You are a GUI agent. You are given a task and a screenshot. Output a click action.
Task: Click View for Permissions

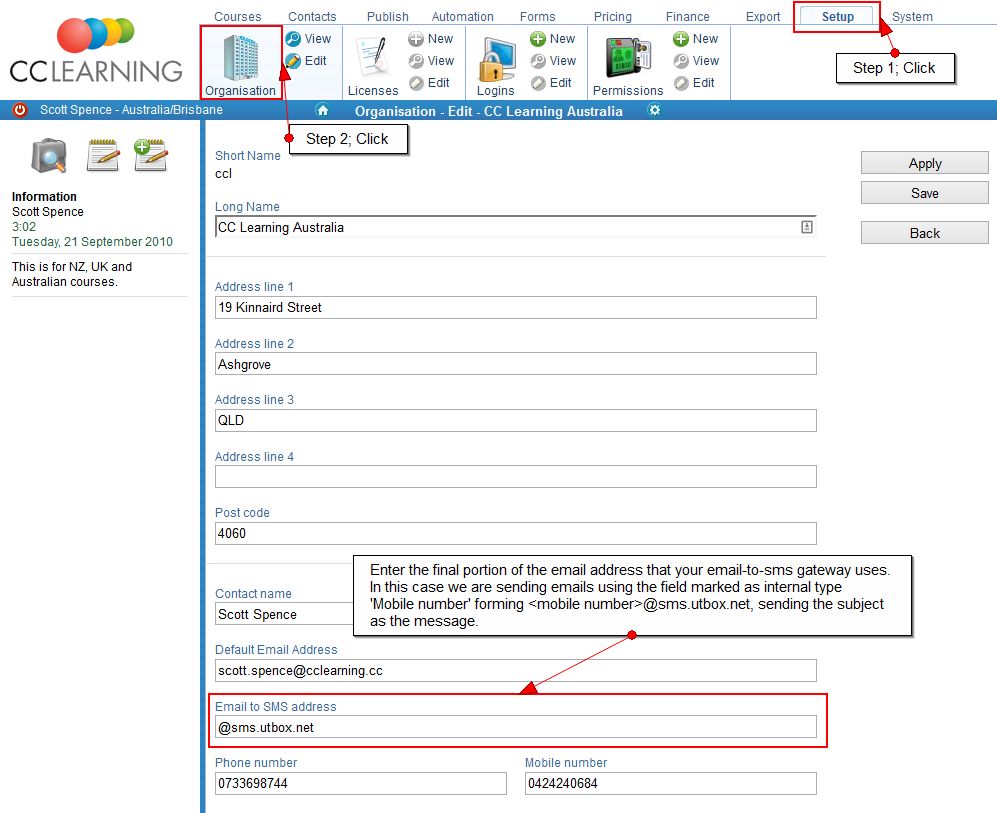click(x=696, y=61)
